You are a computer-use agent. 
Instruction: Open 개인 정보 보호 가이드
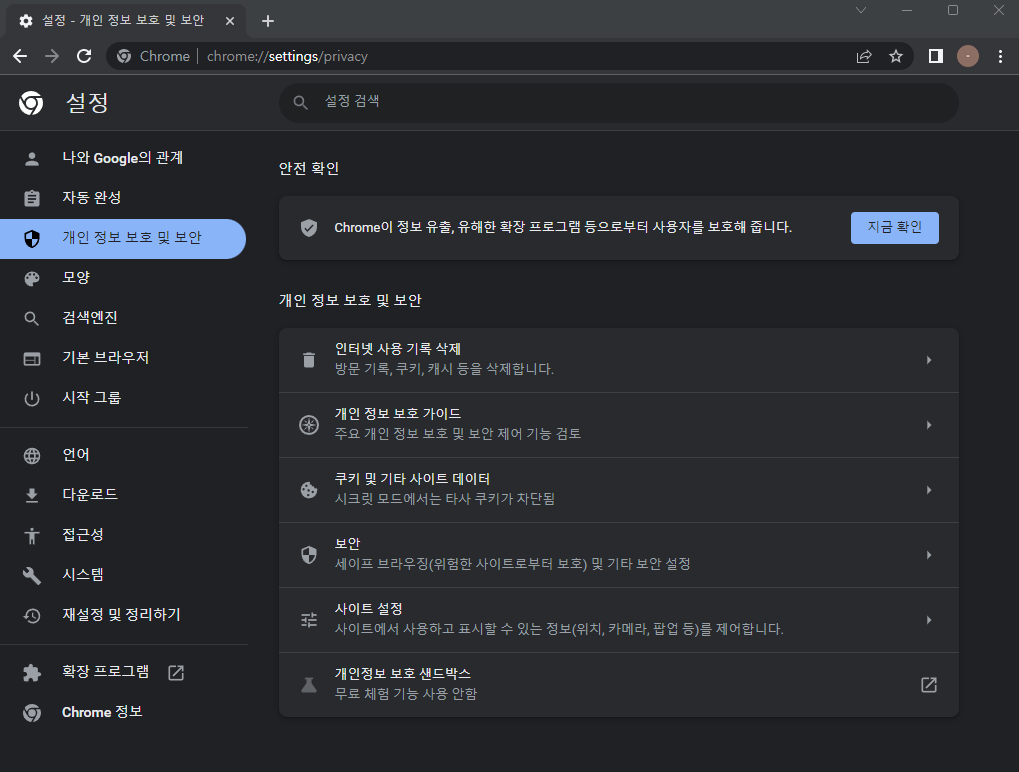tap(619, 425)
